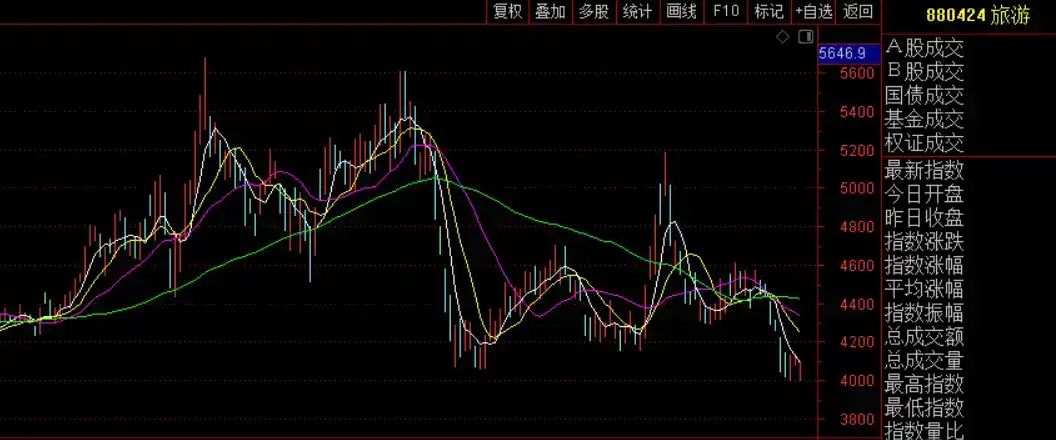Screen dimensions: 1056x440
Task: Click the 标记 mark button
Action: coord(768,11)
